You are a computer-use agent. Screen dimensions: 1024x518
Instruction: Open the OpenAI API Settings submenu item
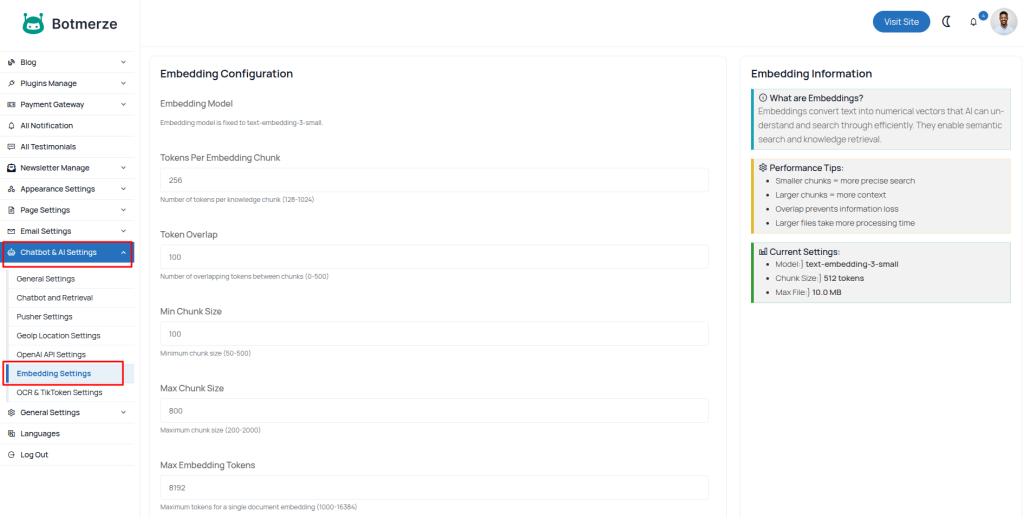coord(51,355)
